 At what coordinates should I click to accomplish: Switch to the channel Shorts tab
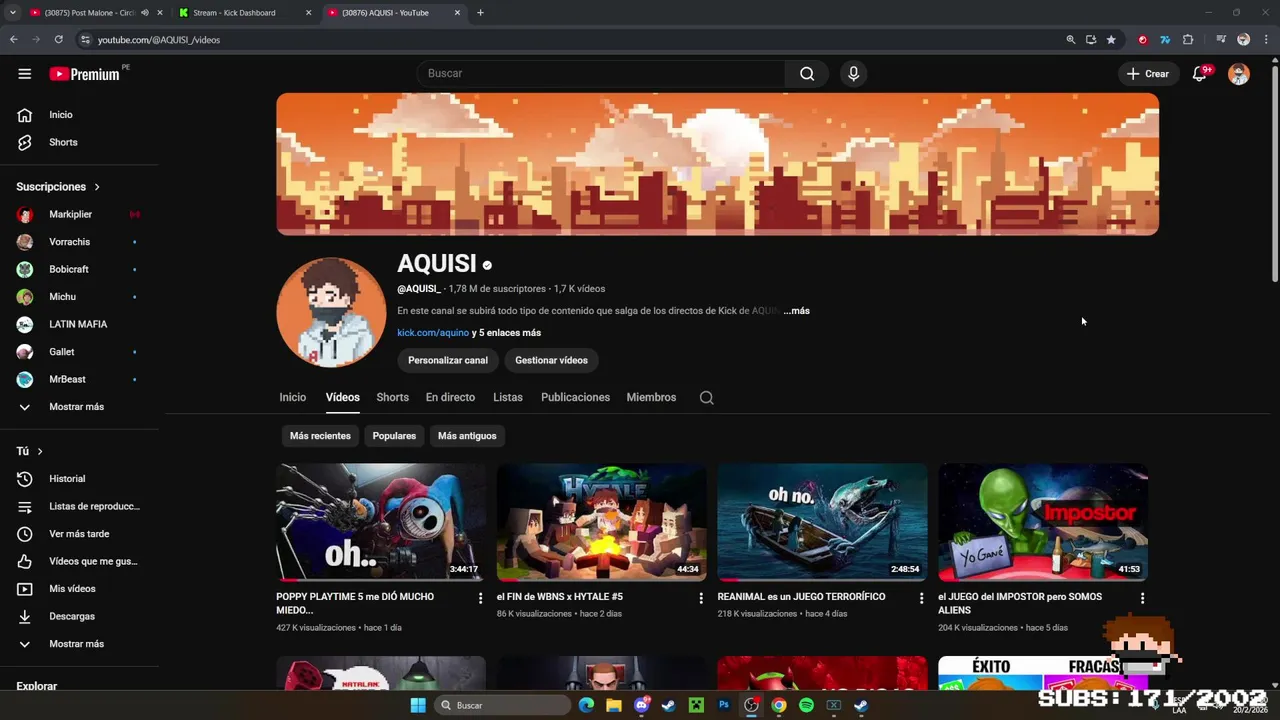click(392, 397)
